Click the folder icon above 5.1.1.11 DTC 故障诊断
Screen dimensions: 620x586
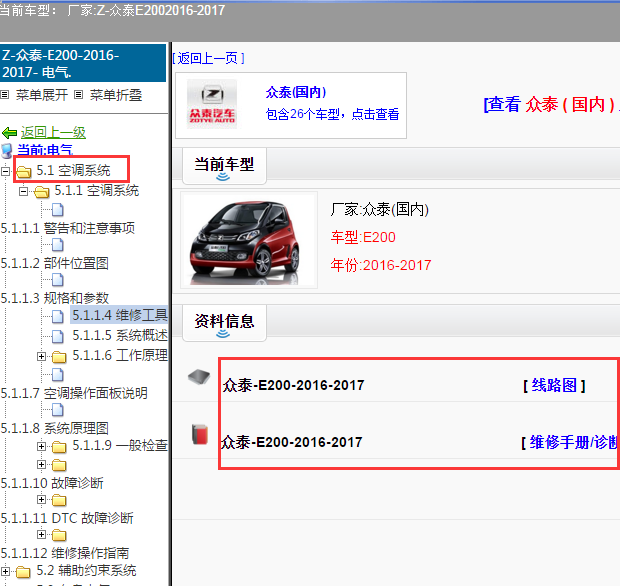point(59,501)
